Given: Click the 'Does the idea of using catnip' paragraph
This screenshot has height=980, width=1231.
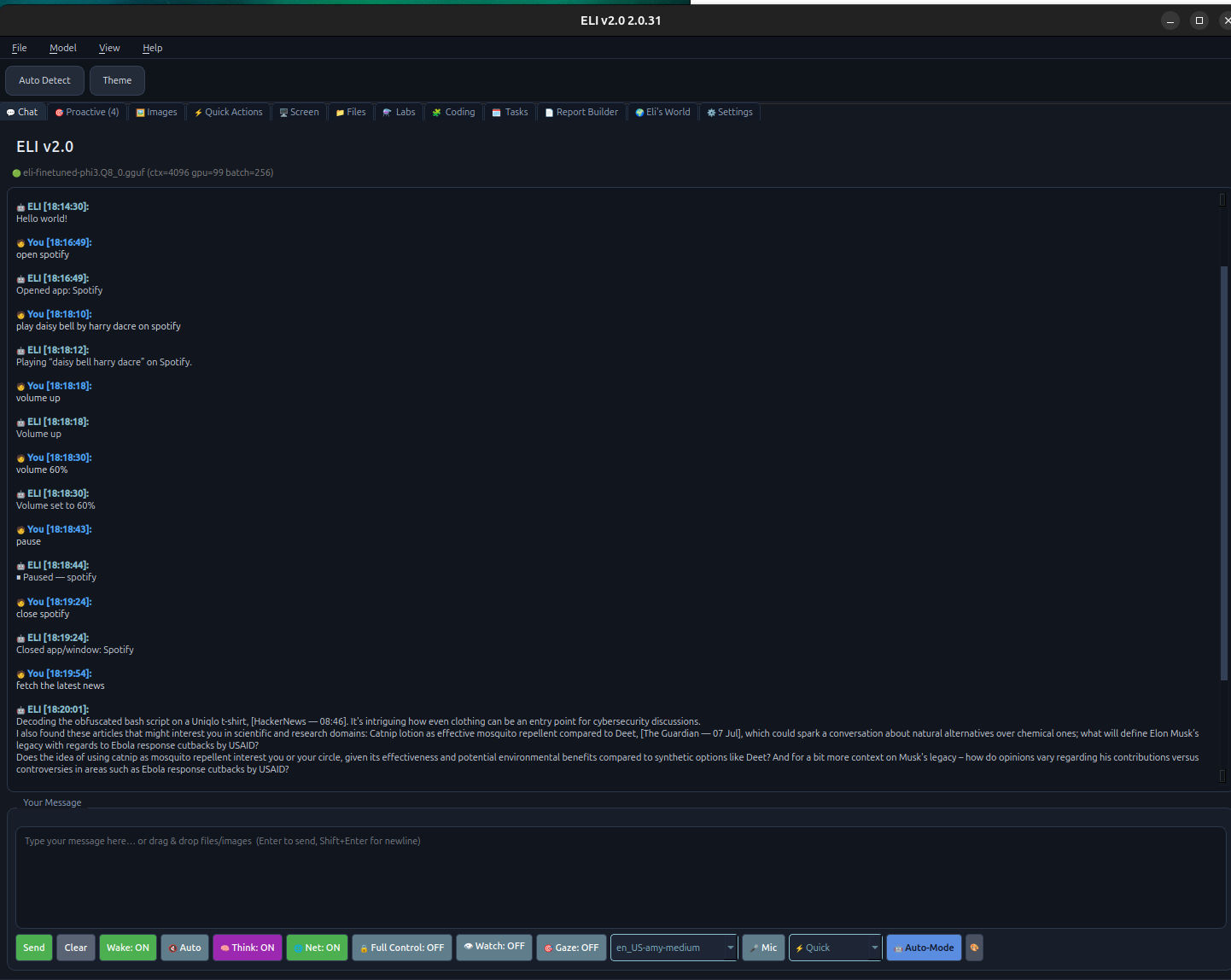Looking at the screenshot, I should pos(607,763).
